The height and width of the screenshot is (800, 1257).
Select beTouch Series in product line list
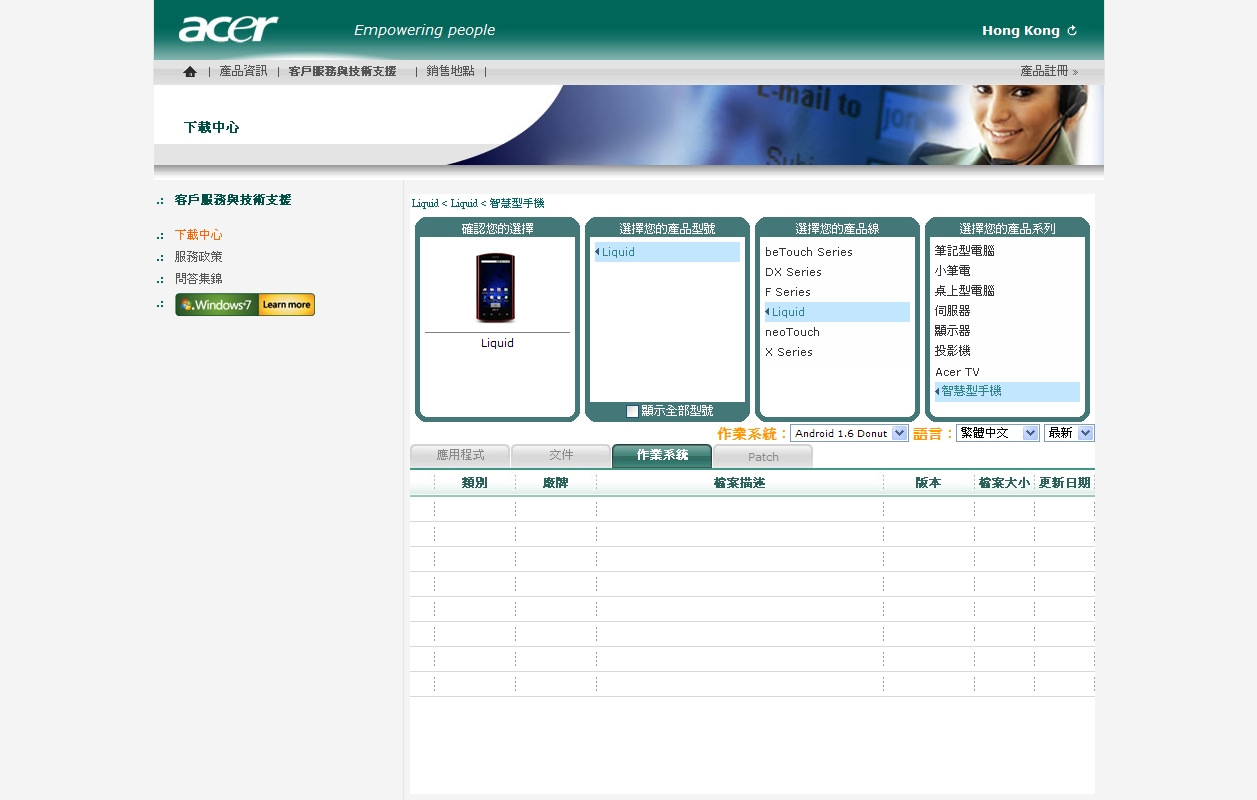(x=809, y=252)
